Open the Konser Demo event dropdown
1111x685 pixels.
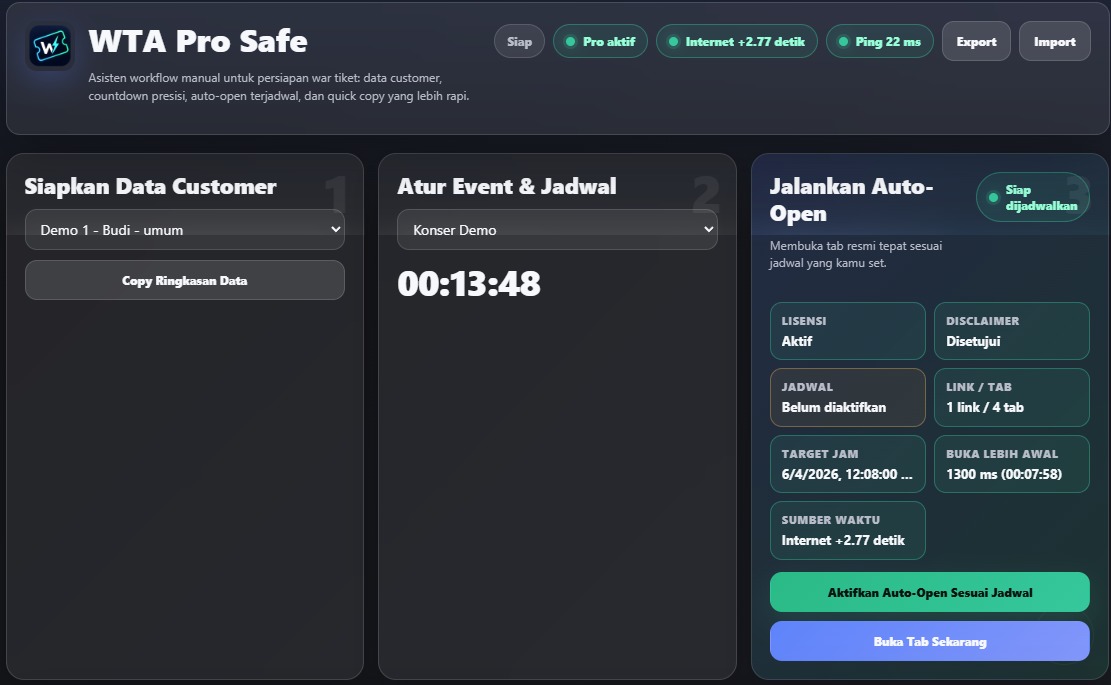pos(557,230)
